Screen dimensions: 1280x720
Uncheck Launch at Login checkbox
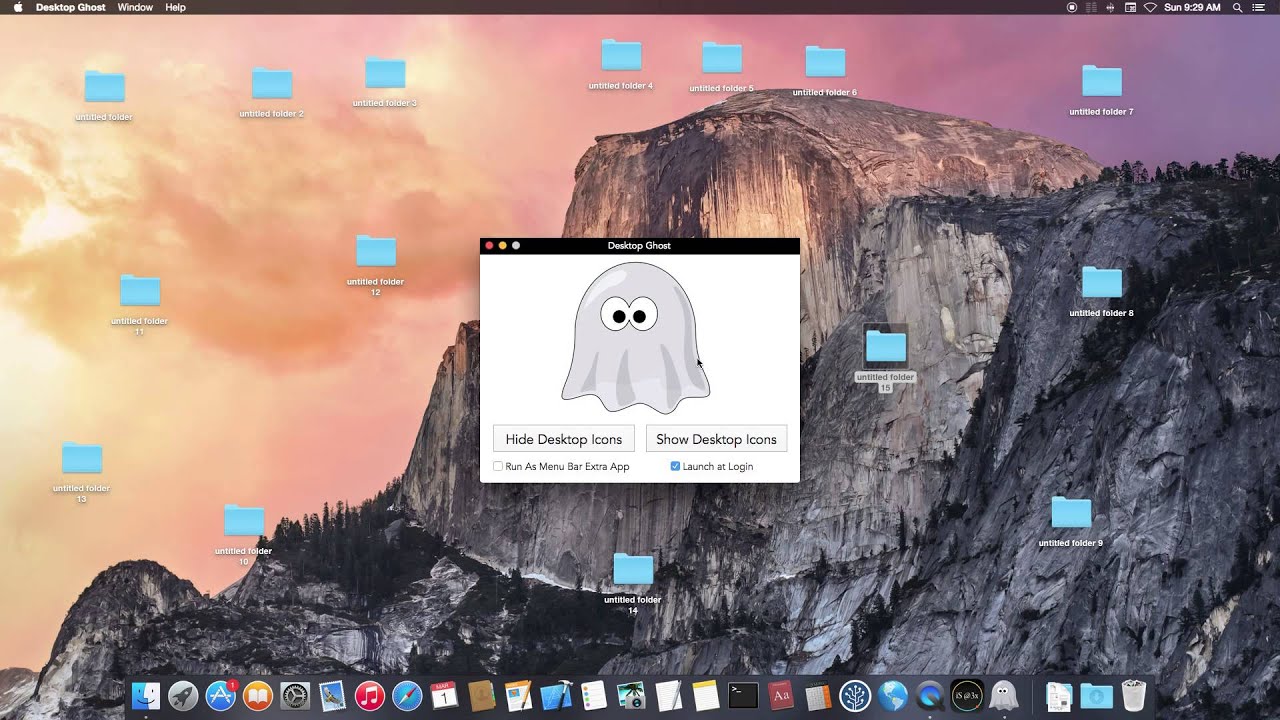pyautogui.click(x=675, y=466)
